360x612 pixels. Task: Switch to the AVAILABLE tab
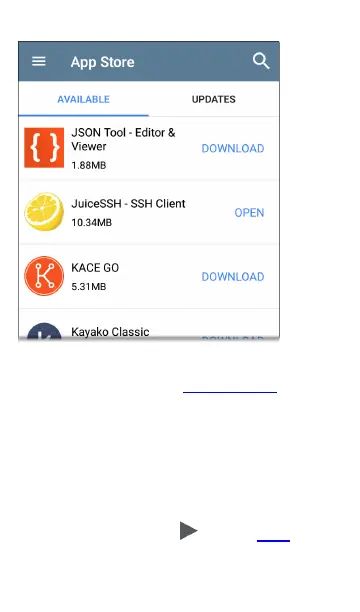pos(84,99)
